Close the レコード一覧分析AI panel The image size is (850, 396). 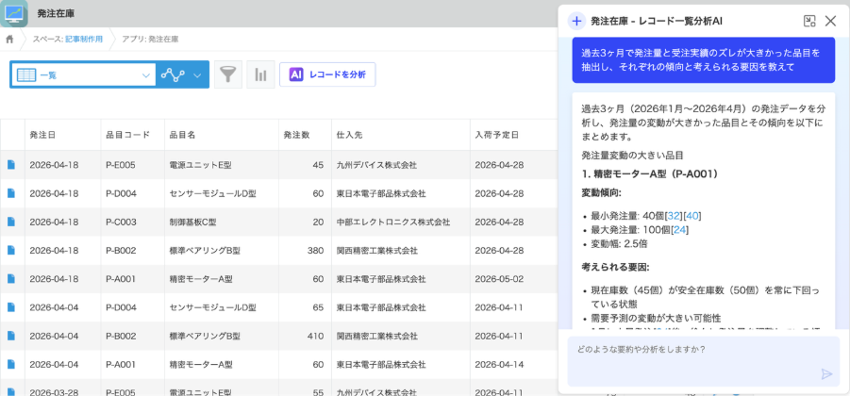point(830,21)
